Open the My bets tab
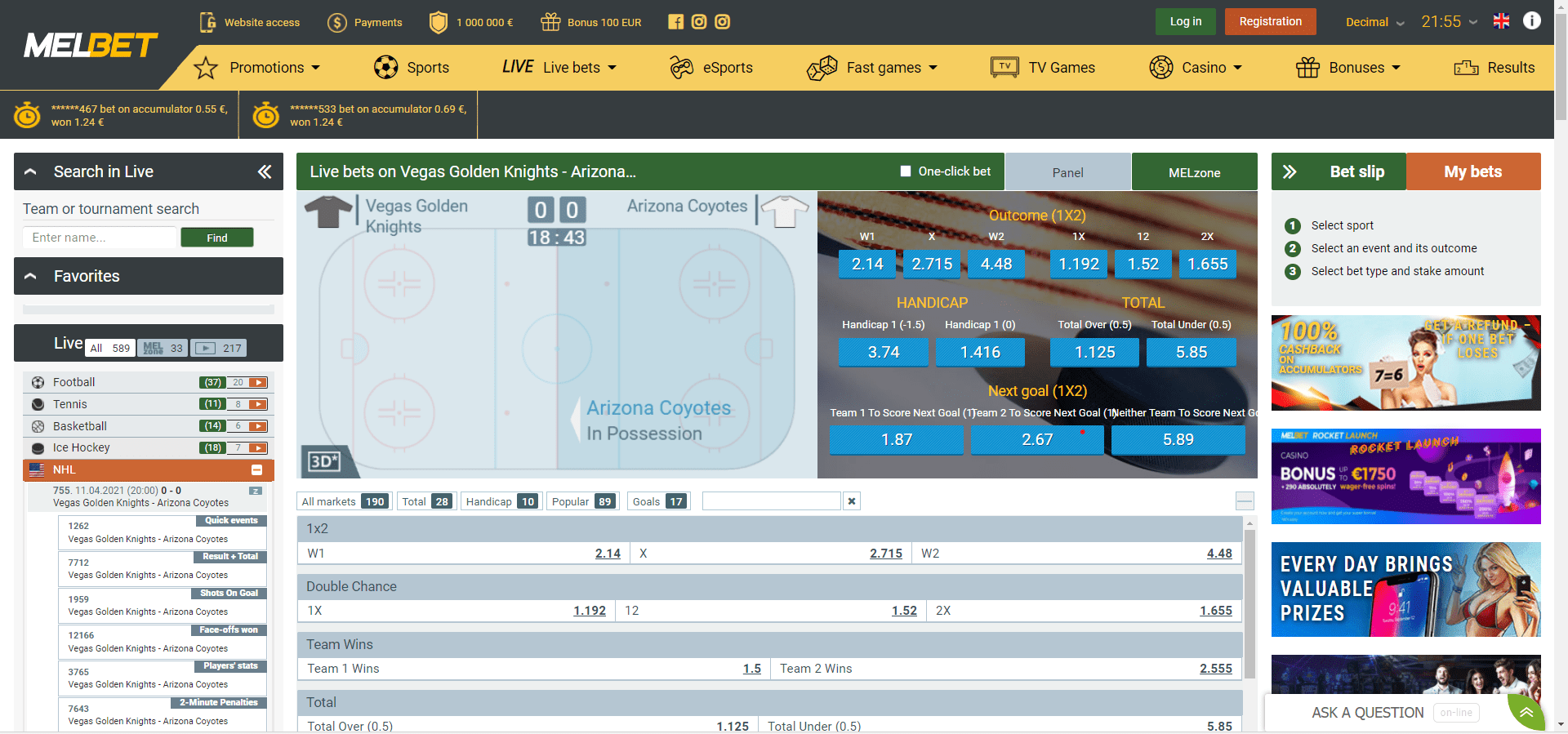Screen dimensions: 1568x734 [x=1473, y=171]
